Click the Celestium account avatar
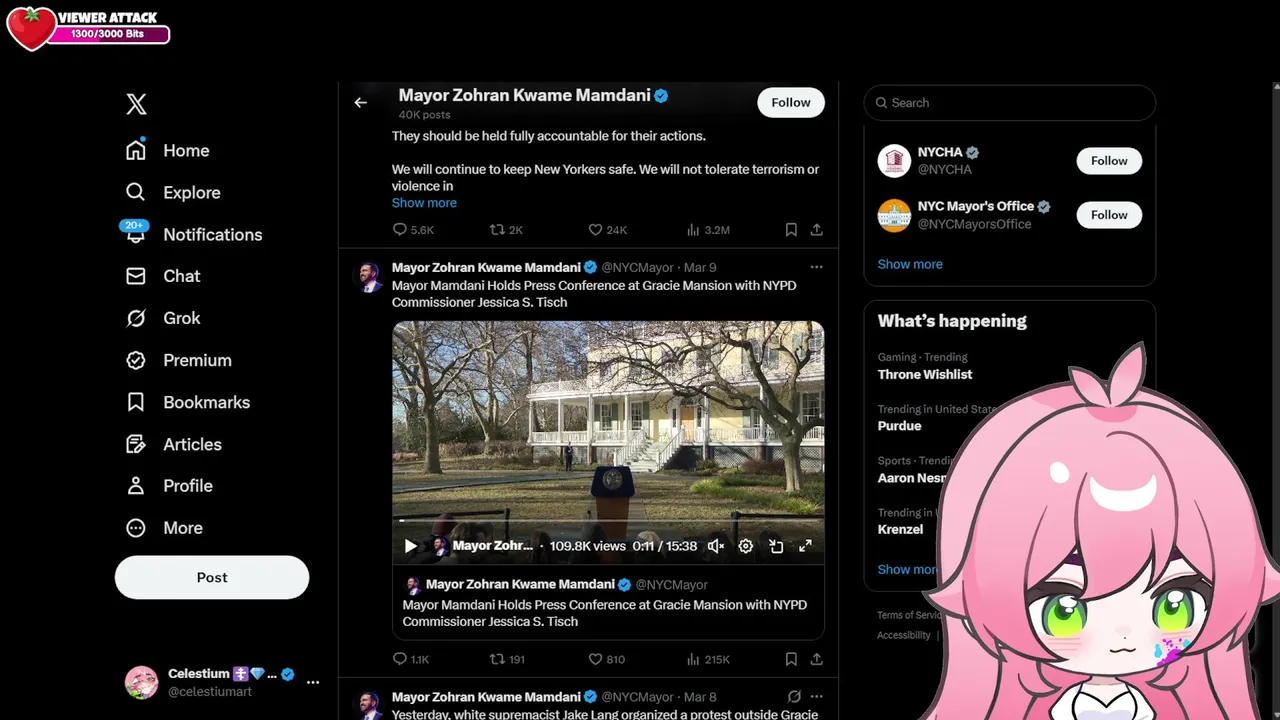The width and height of the screenshot is (1280, 720). pos(141,682)
